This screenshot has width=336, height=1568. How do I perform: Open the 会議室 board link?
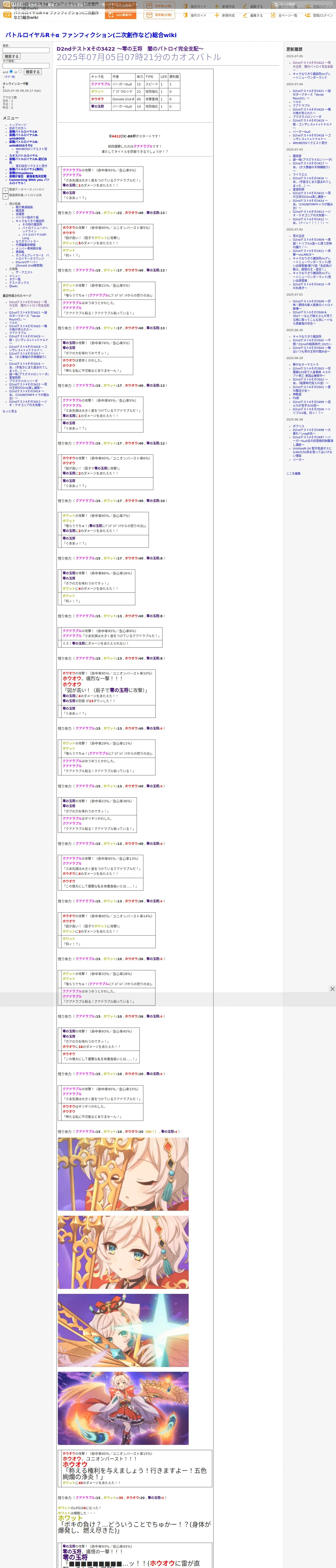[20, 214]
